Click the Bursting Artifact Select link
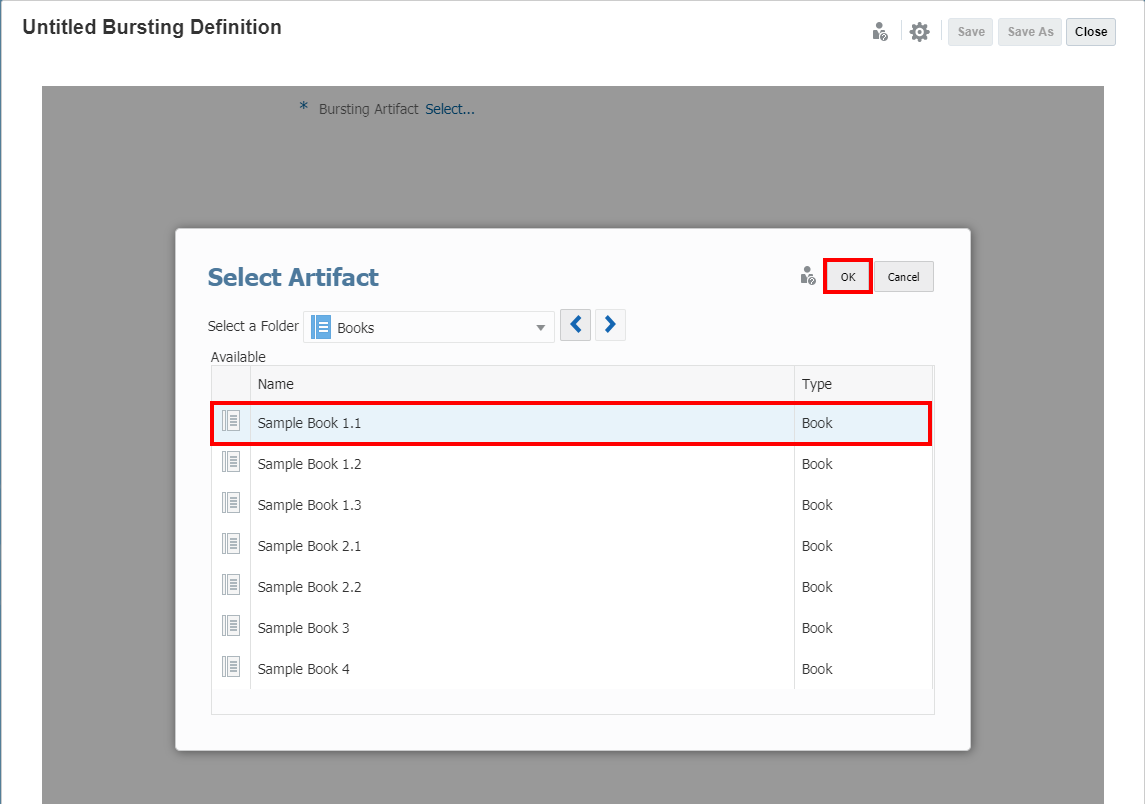 450,109
